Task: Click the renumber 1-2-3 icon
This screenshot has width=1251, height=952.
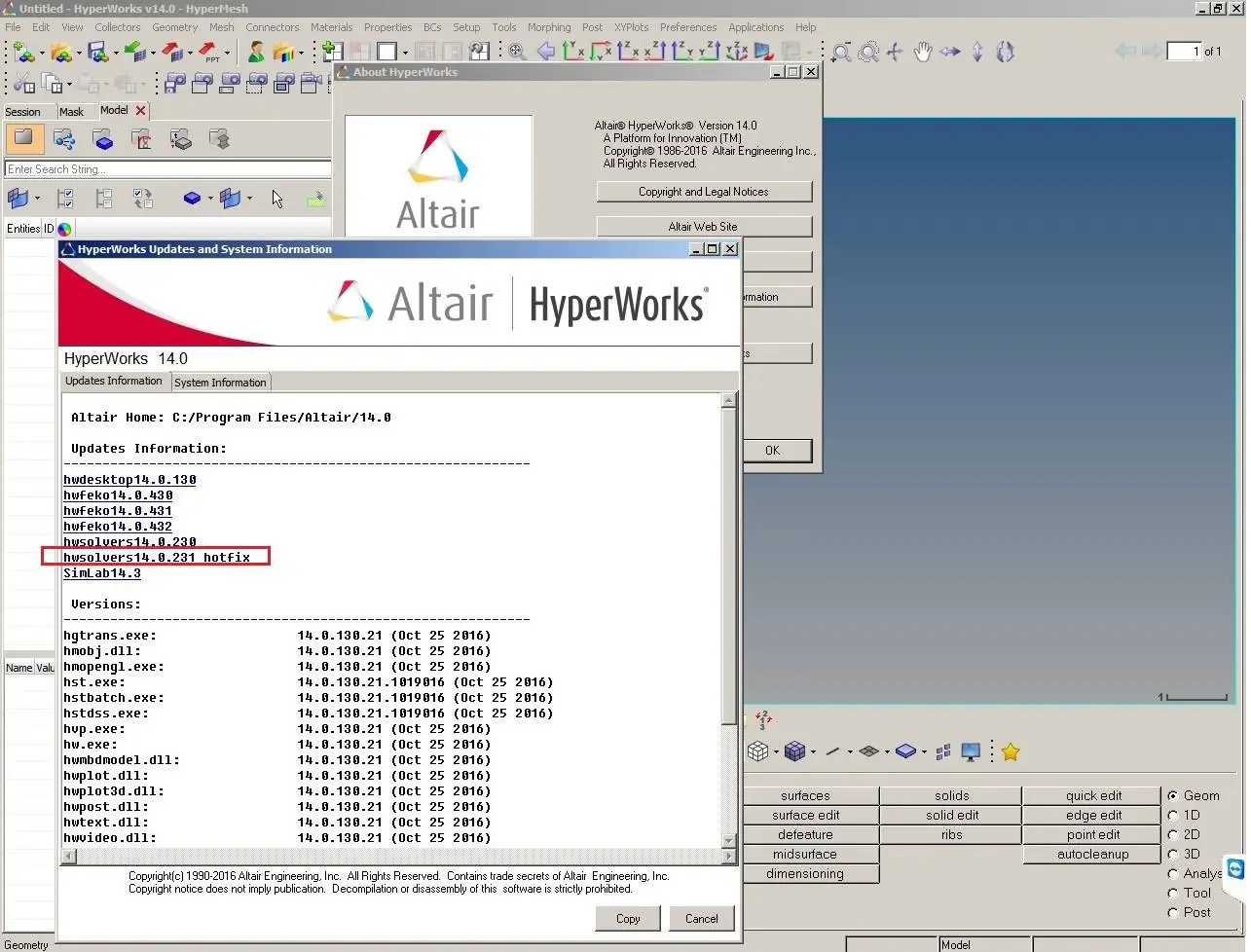Action: [x=763, y=720]
